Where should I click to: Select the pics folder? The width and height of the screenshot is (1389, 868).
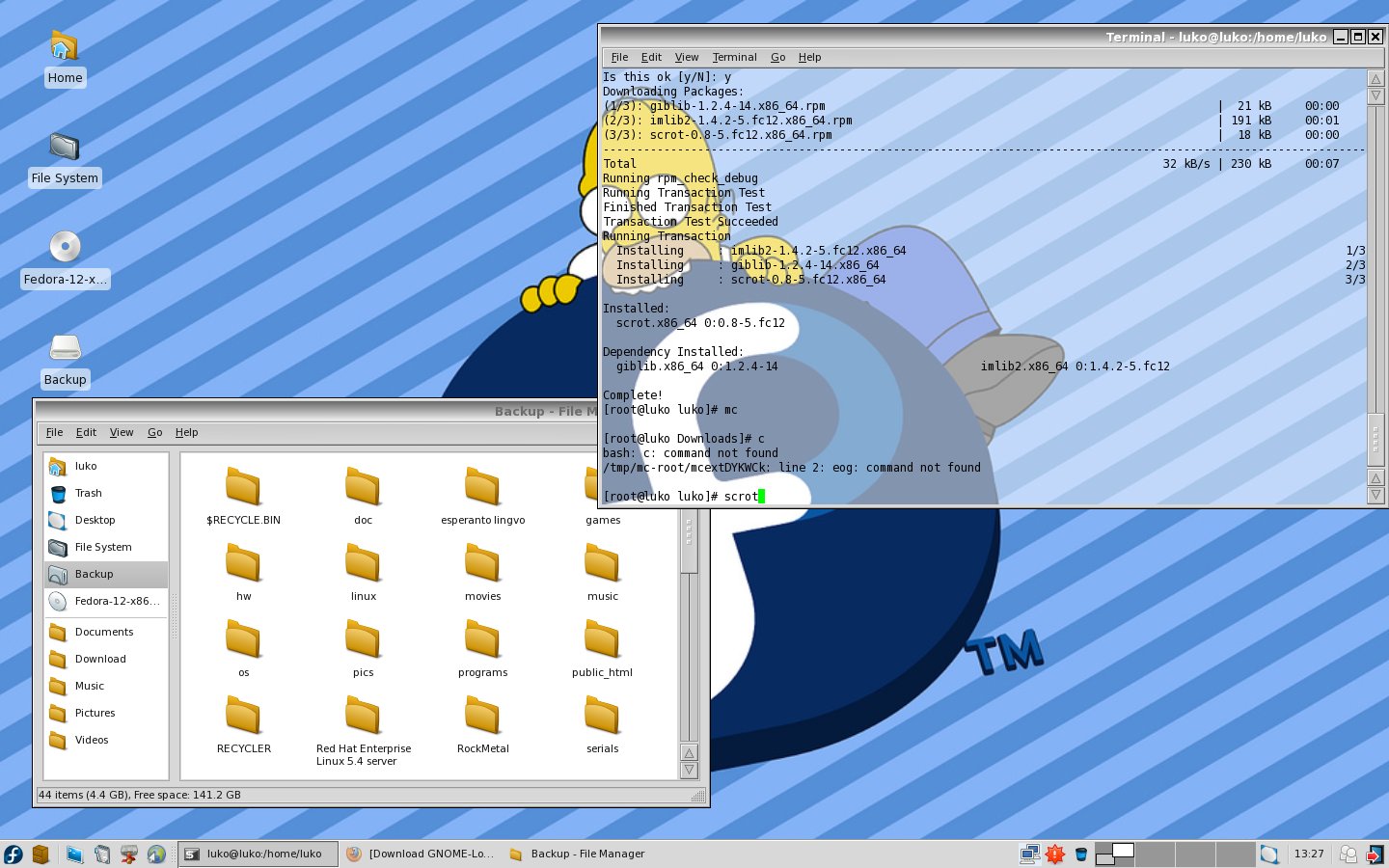click(x=363, y=648)
